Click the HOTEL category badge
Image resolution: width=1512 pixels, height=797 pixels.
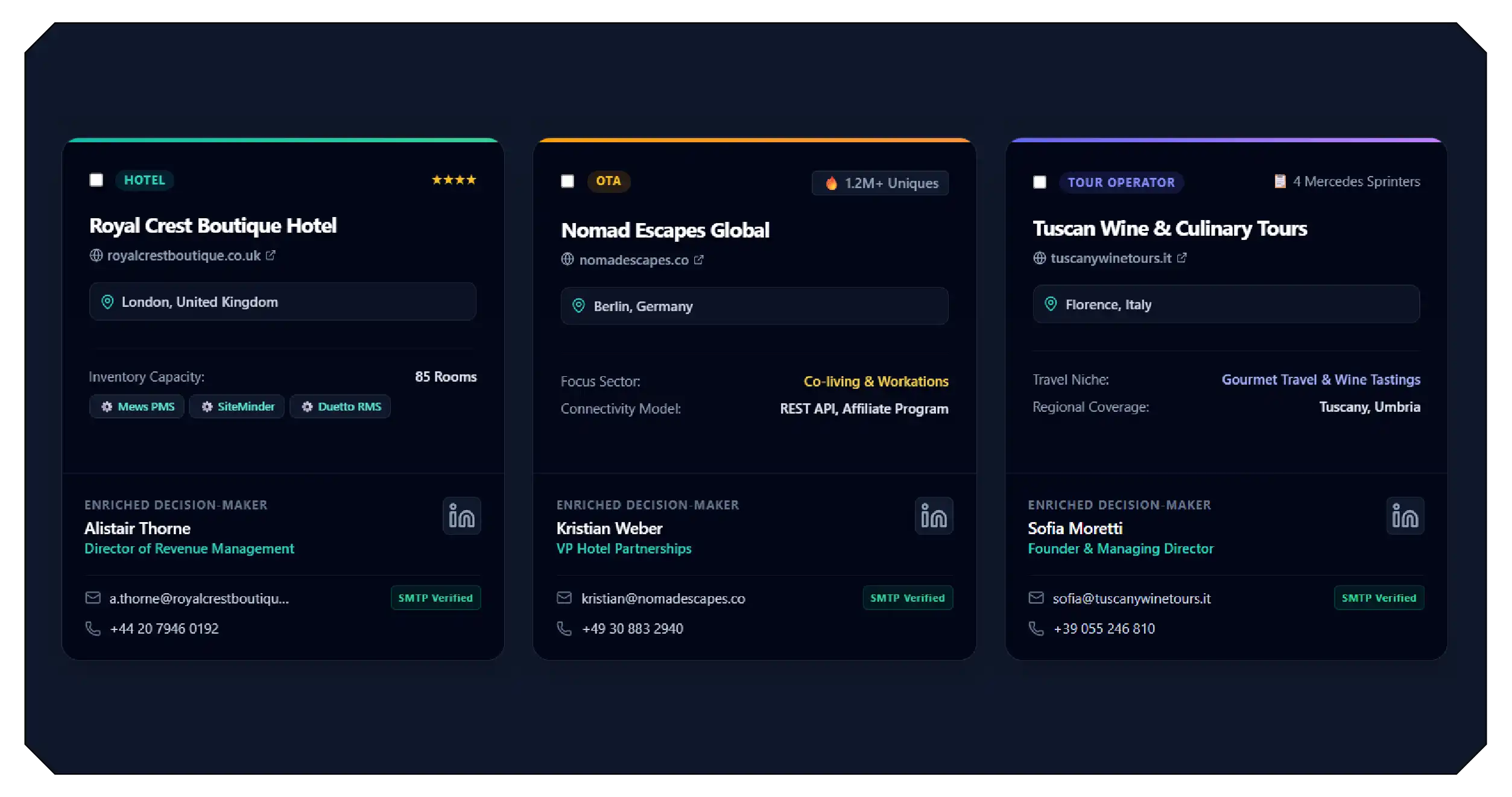coord(145,180)
